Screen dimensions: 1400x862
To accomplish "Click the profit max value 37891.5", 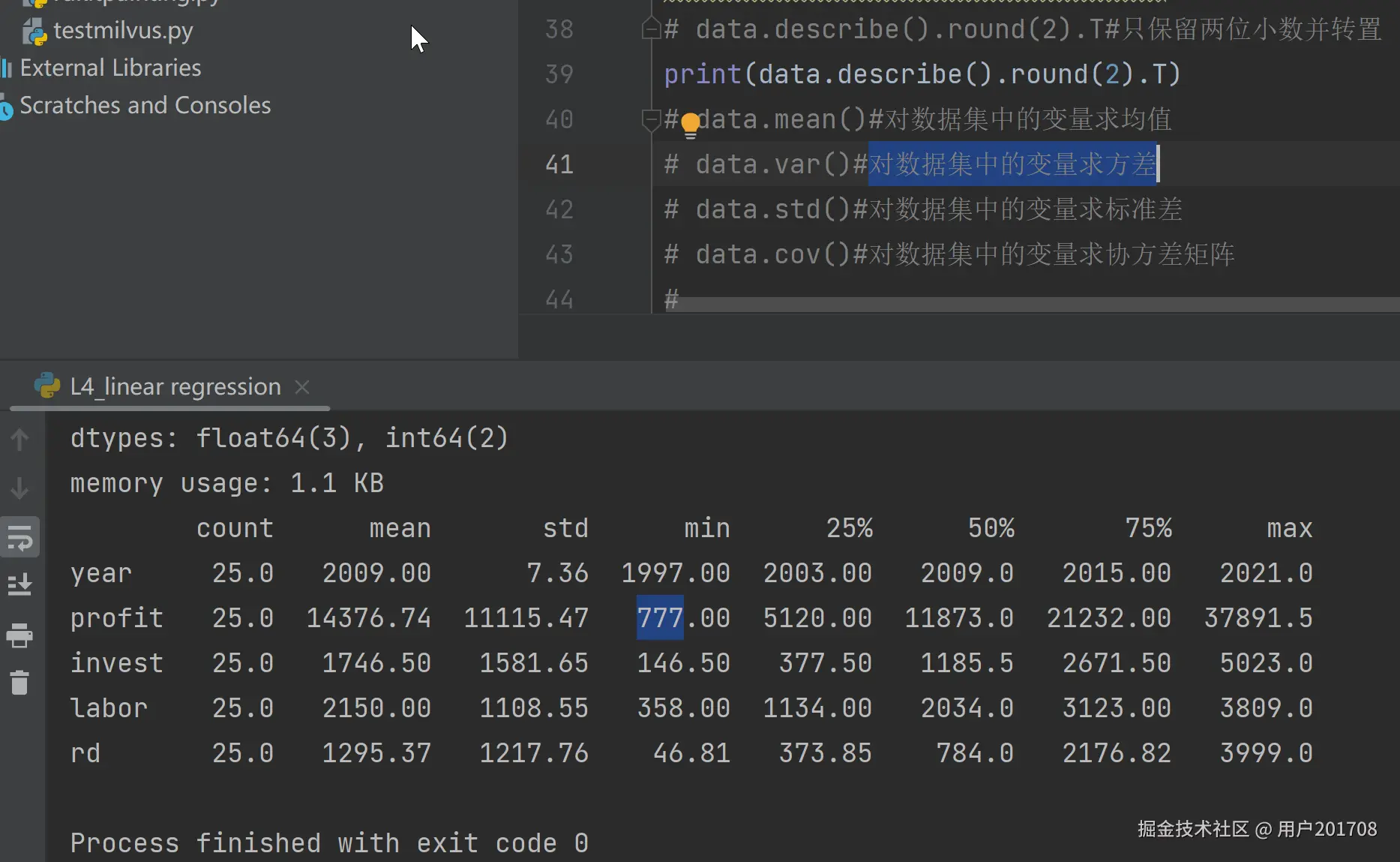I will point(1258,618).
